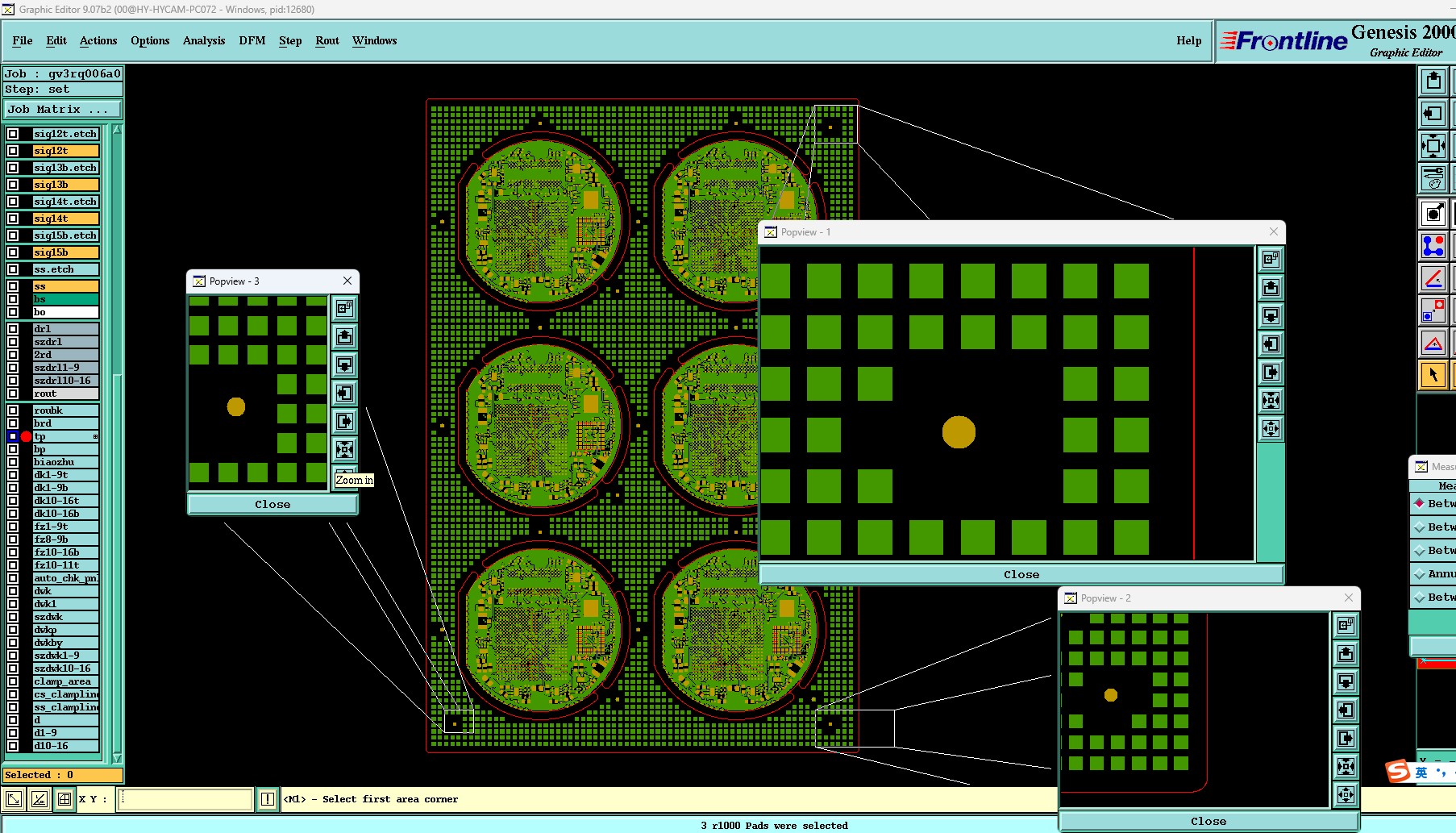Toggle display checkbox for d10-16 layer

[13, 746]
